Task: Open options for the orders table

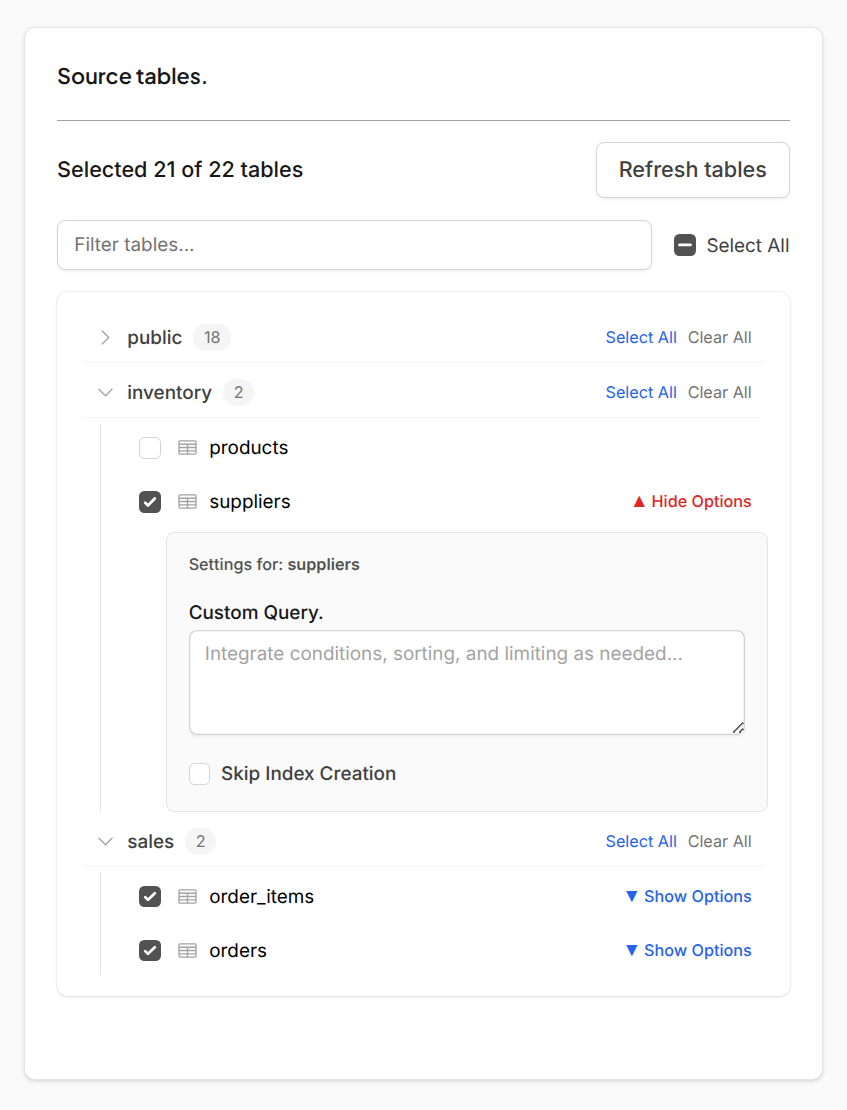Action: (x=688, y=950)
